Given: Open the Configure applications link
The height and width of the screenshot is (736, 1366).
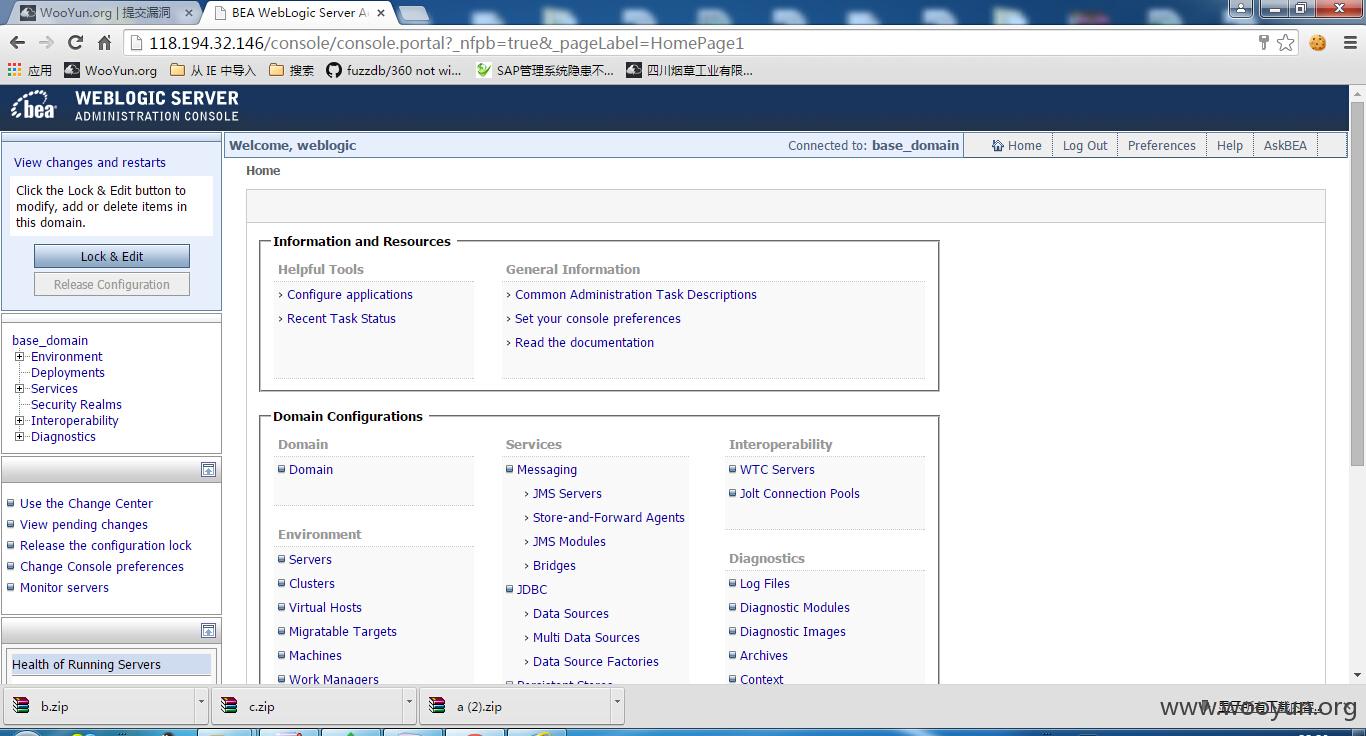Looking at the screenshot, I should (x=349, y=294).
